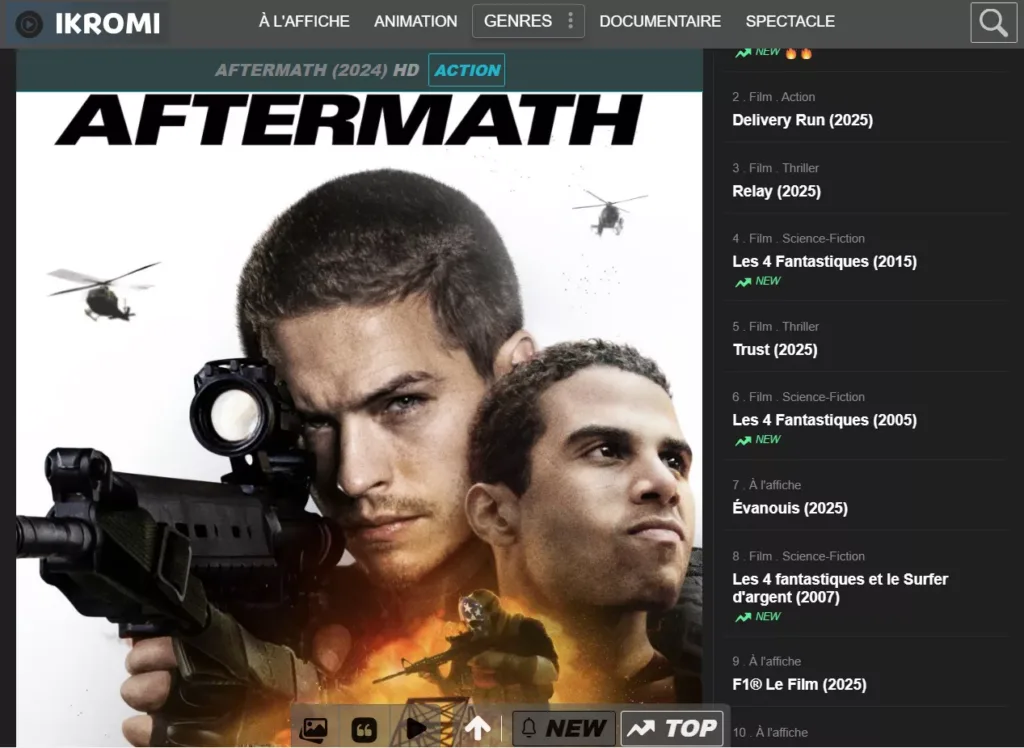
Task: Open ANIMATION section
Action: (x=415, y=22)
